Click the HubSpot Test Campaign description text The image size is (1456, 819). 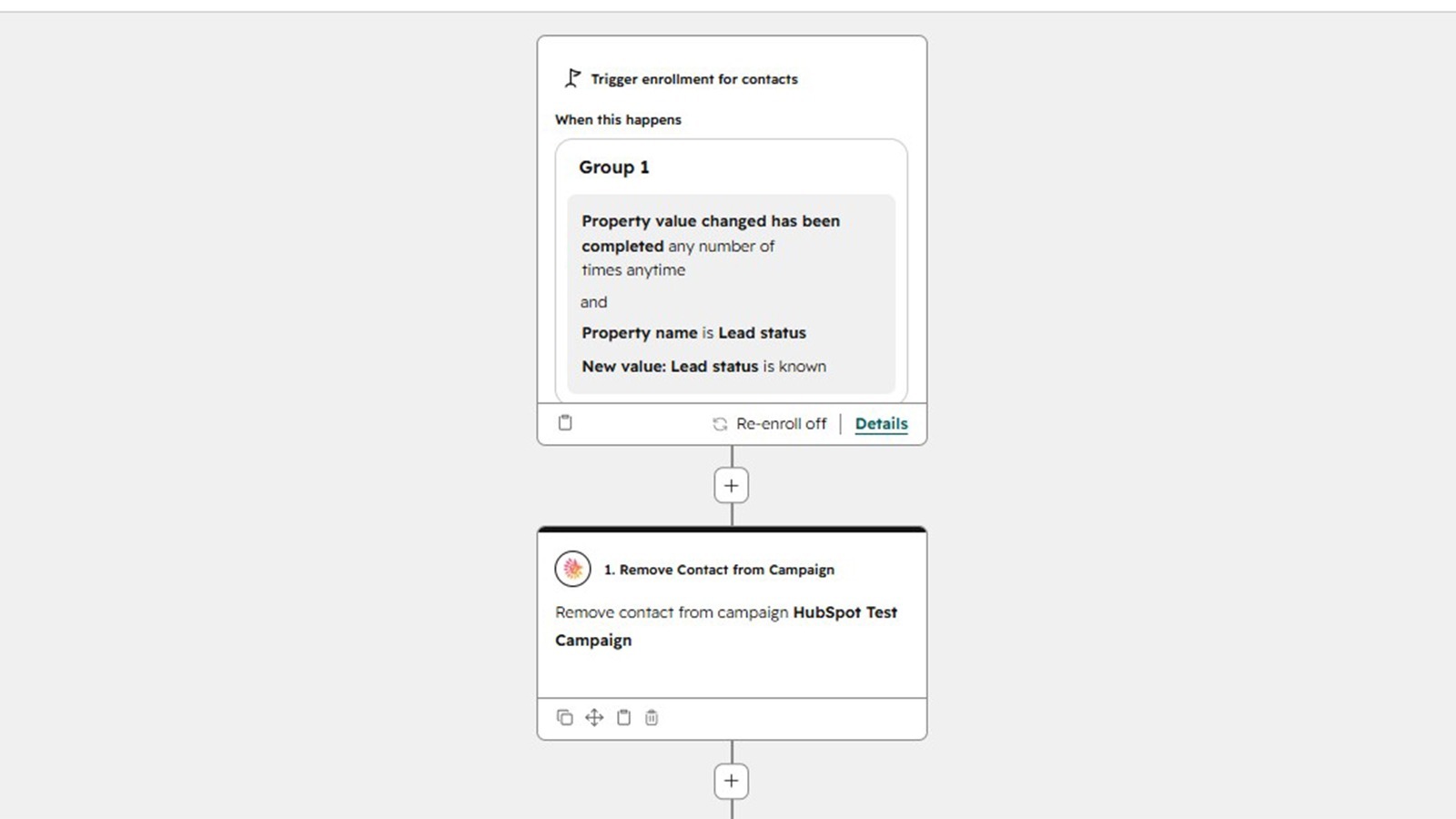(726, 626)
